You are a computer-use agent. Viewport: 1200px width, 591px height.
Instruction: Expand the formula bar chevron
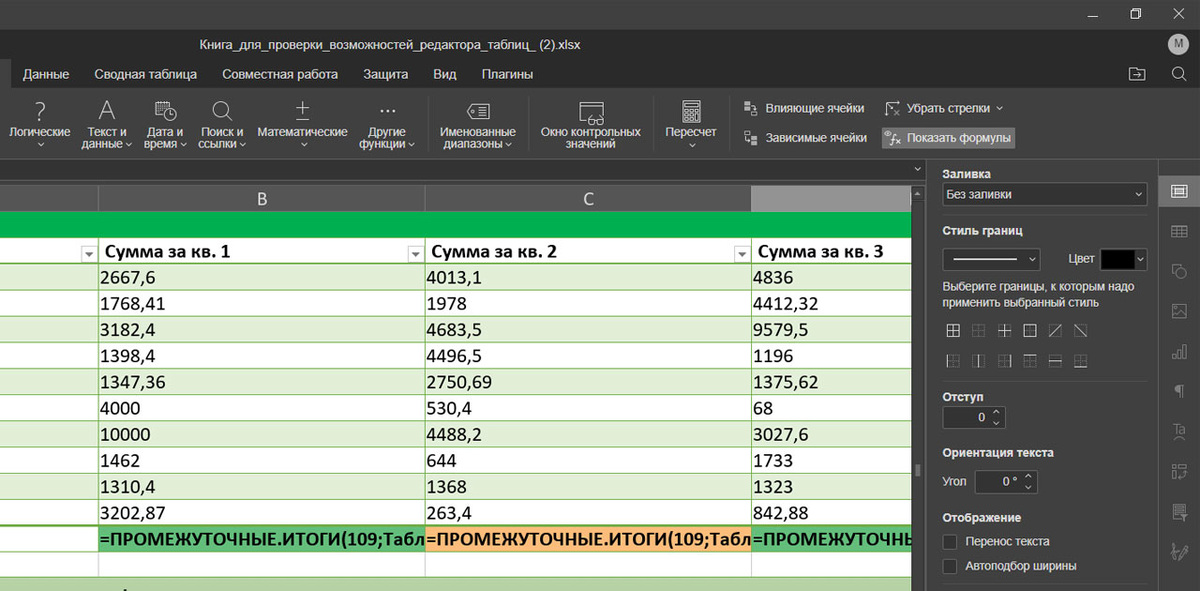click(917, 169)
